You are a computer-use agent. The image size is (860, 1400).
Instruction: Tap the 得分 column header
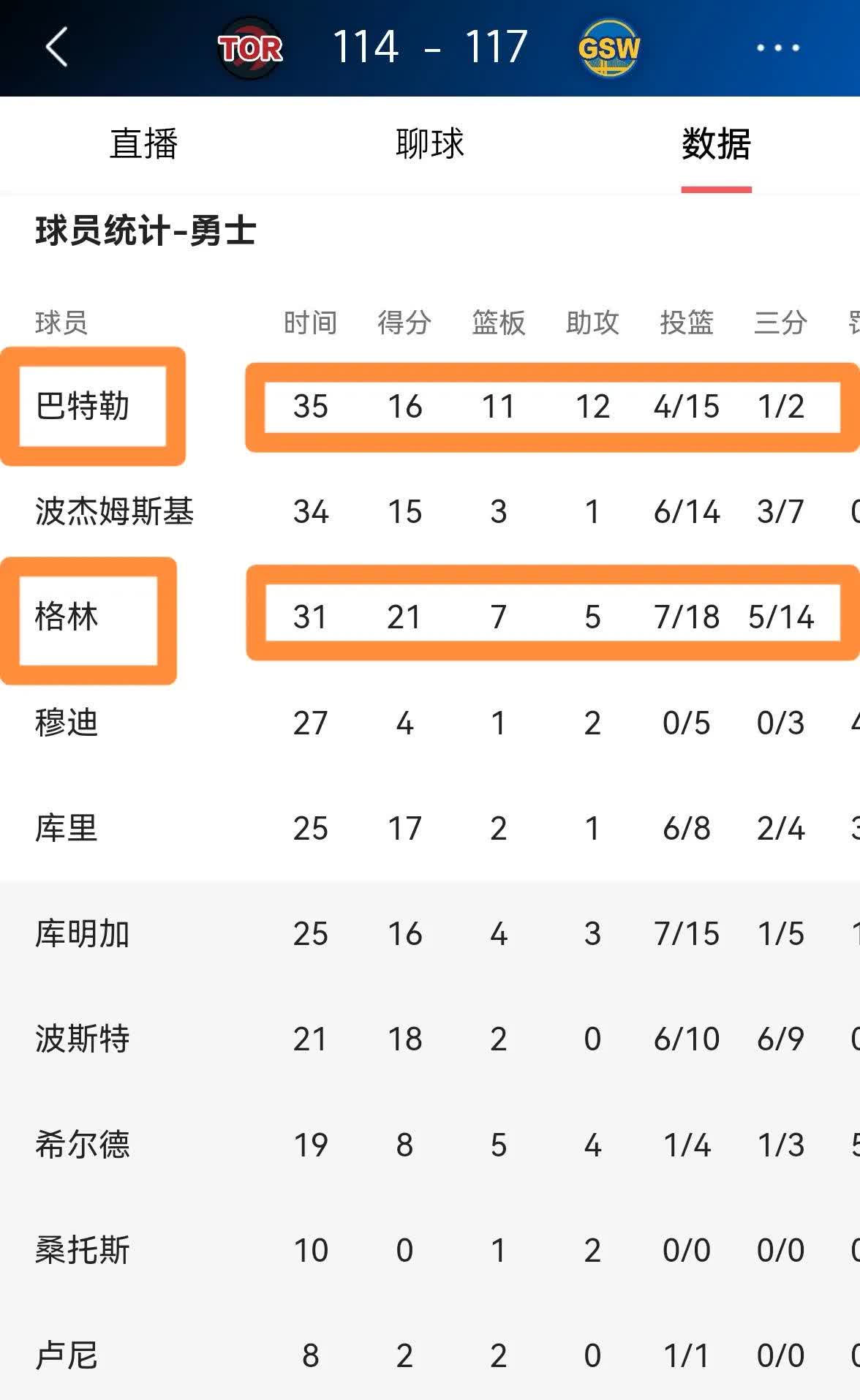[x=405, y=323]
